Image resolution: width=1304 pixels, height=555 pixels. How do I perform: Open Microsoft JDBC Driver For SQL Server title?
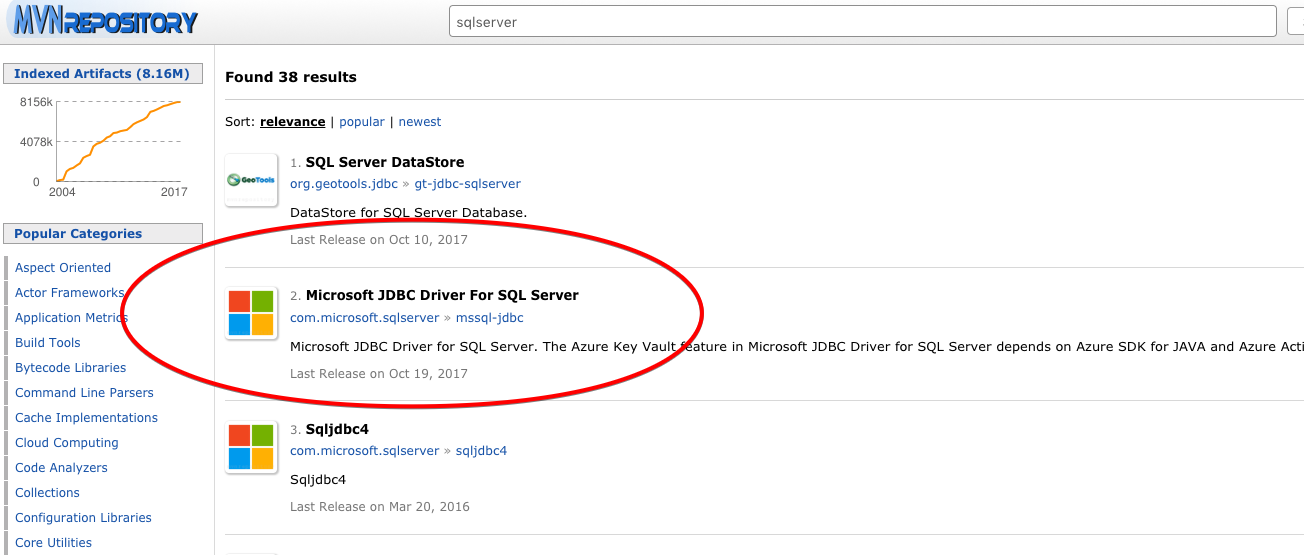[x=442, y=295]
